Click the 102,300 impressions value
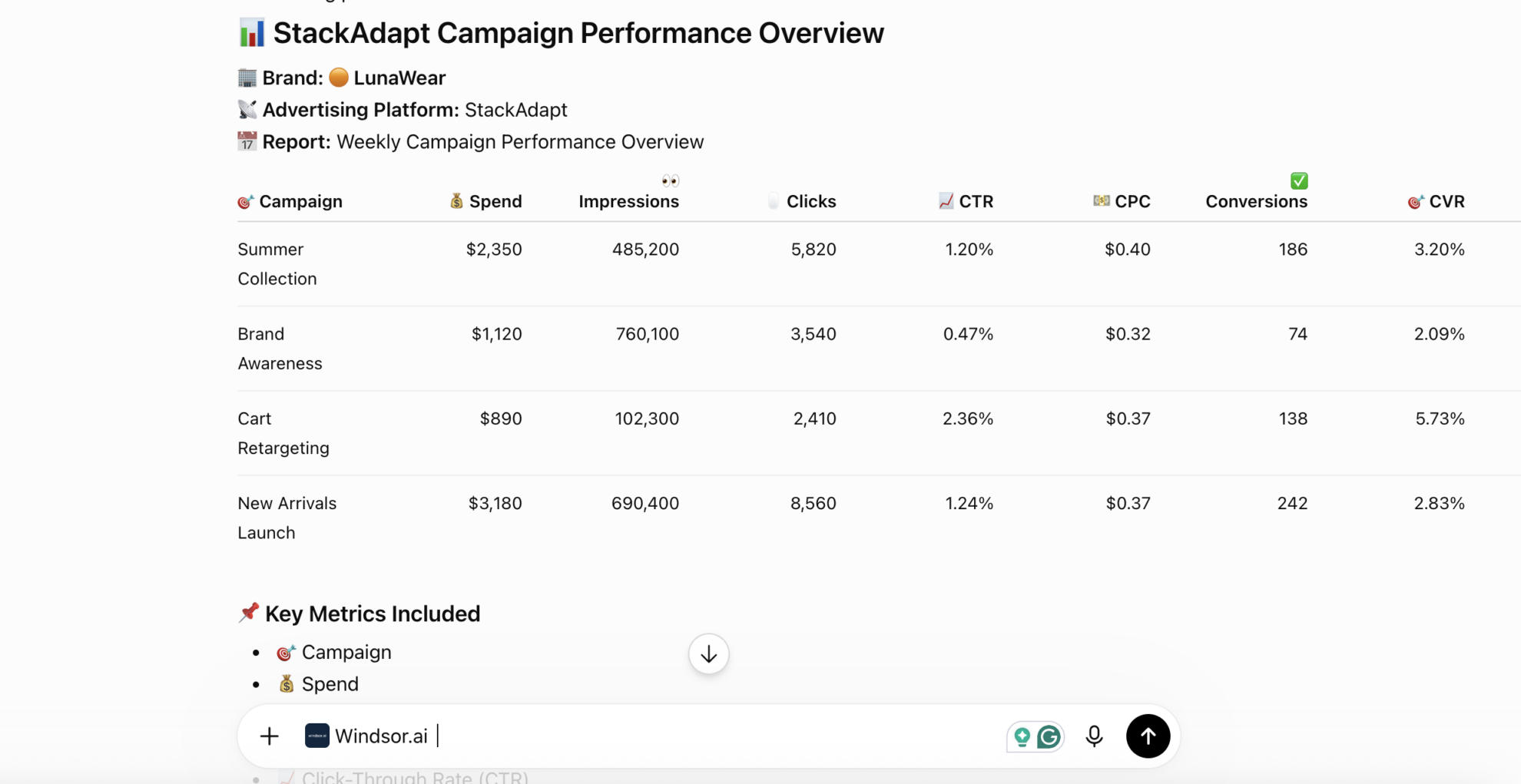The width and height of the screenshot is (1521, 784). click(647, 418)
